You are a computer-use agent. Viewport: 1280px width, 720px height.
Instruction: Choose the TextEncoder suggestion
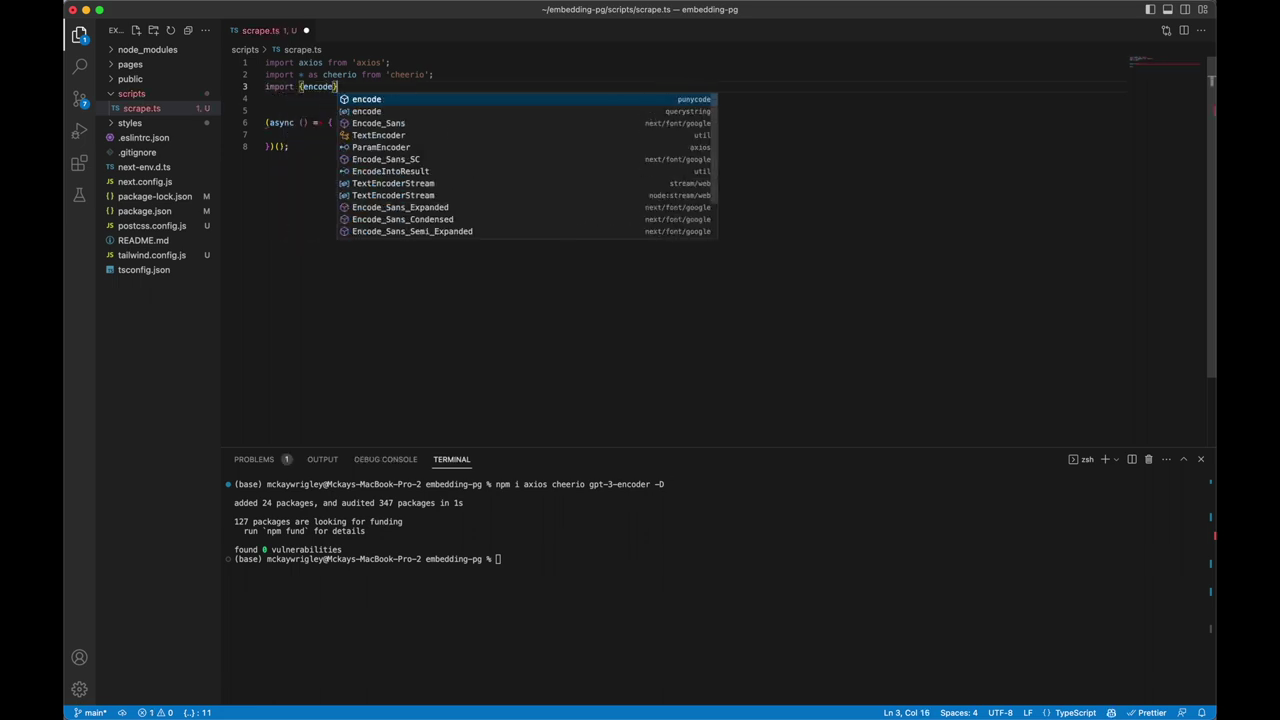pos(525,135)
